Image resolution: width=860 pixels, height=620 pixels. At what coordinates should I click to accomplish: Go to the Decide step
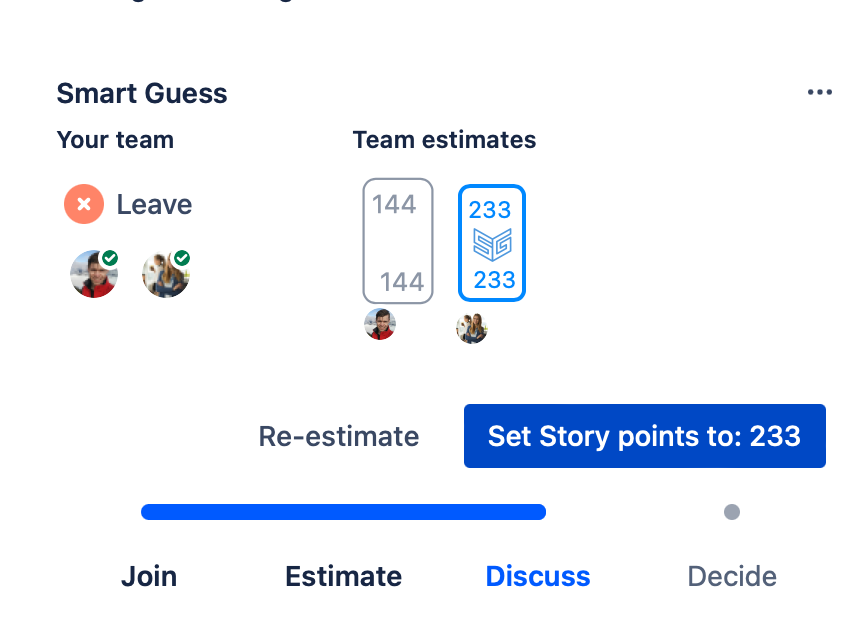[x=731, y=576]
